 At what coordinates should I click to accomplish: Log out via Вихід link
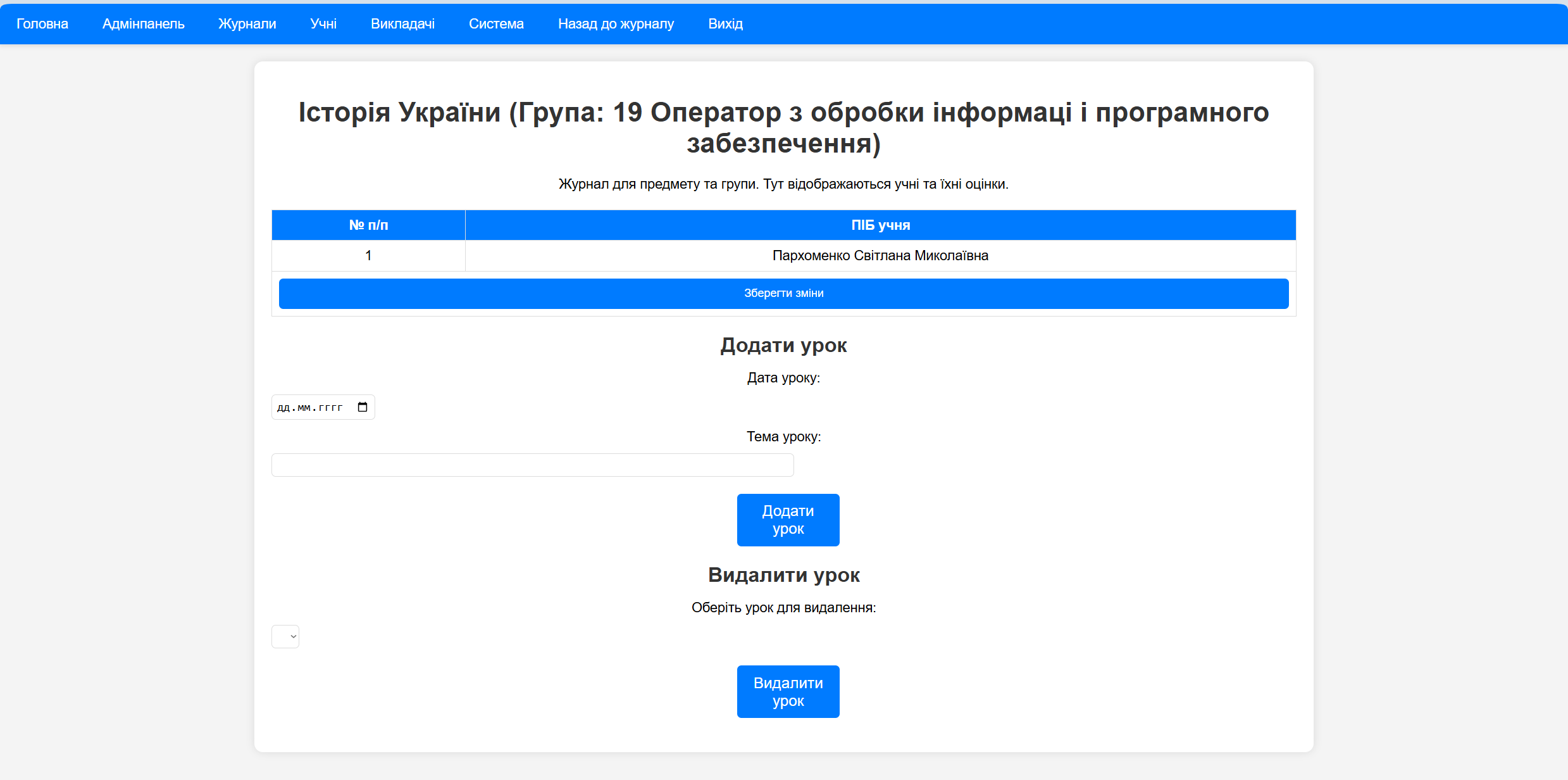[x=725, y=24]
